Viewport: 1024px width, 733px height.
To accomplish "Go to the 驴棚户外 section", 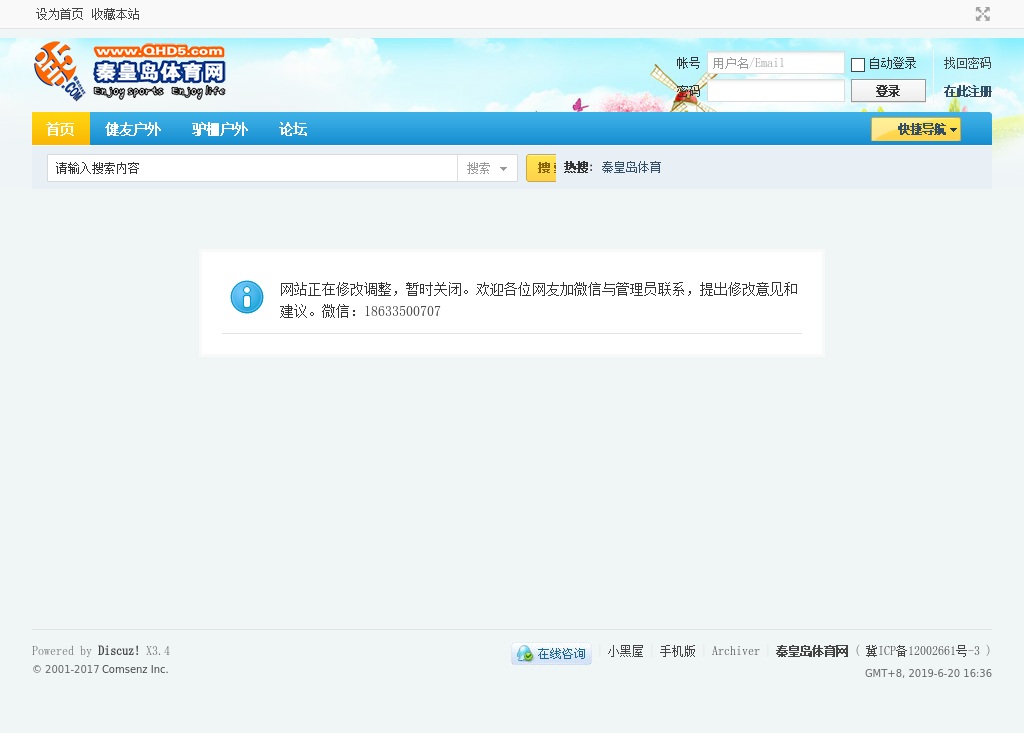I will point(220,129).
